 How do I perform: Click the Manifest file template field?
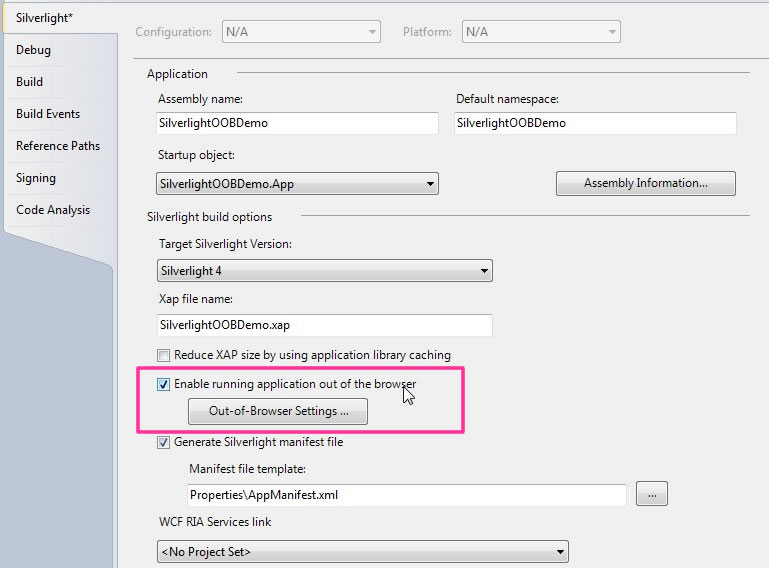[407, 495]
